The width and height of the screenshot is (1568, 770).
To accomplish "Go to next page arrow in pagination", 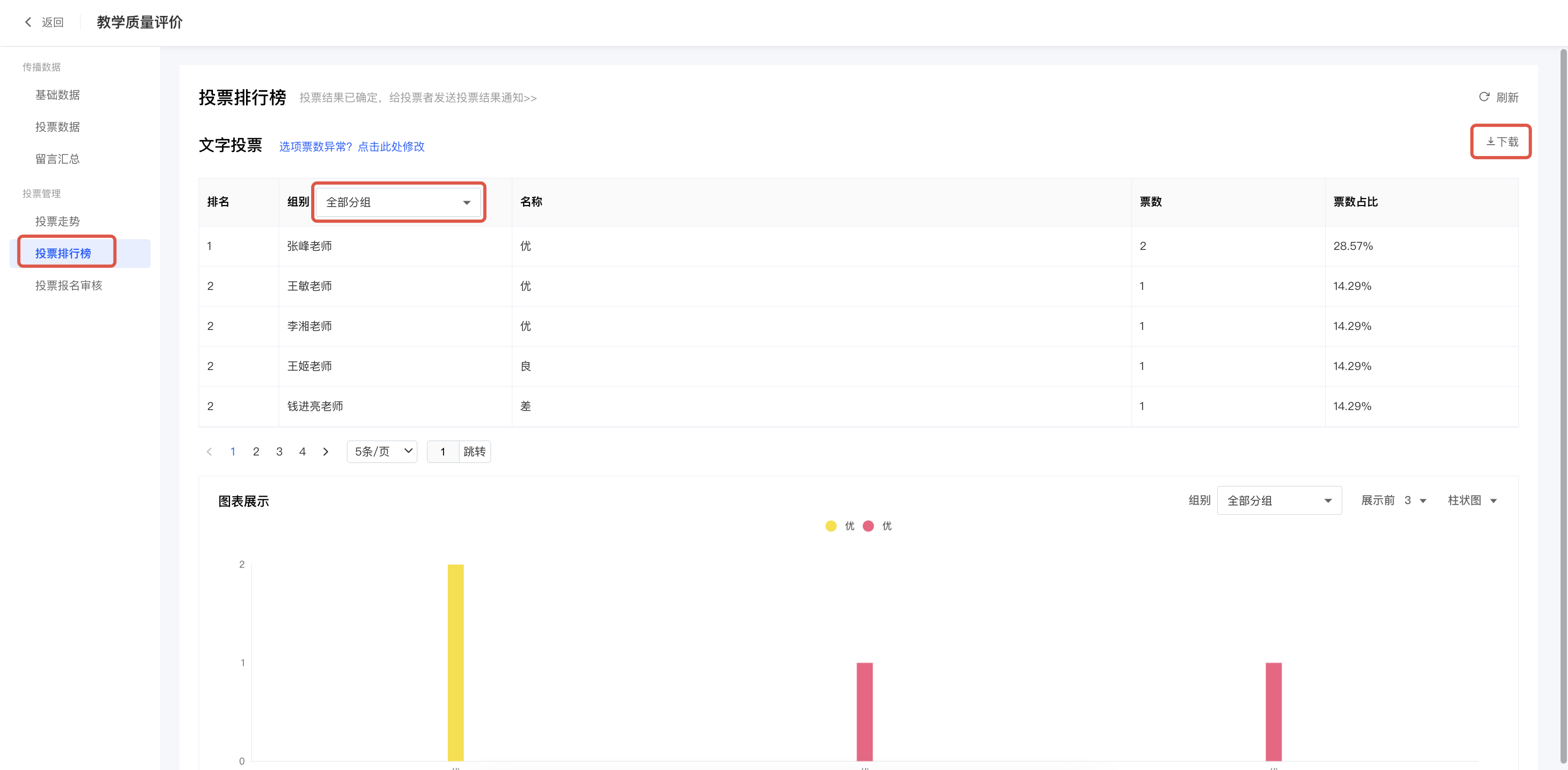I will coord(326,451).
